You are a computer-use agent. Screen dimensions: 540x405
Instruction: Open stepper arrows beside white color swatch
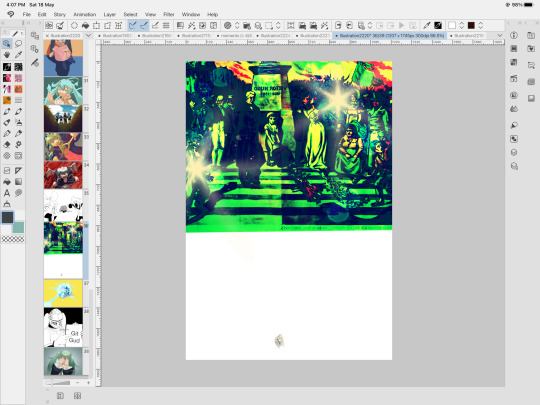(x=462, y=25)
